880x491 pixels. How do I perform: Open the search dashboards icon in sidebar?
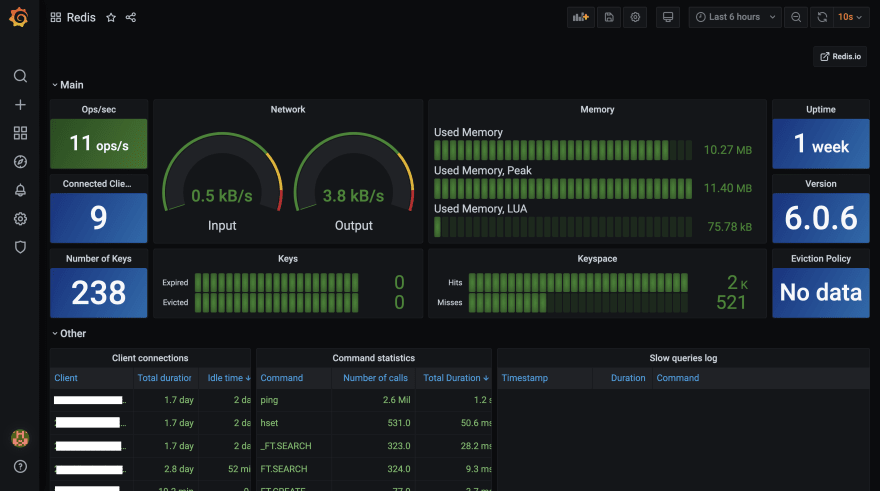click(x=20, y=76)
